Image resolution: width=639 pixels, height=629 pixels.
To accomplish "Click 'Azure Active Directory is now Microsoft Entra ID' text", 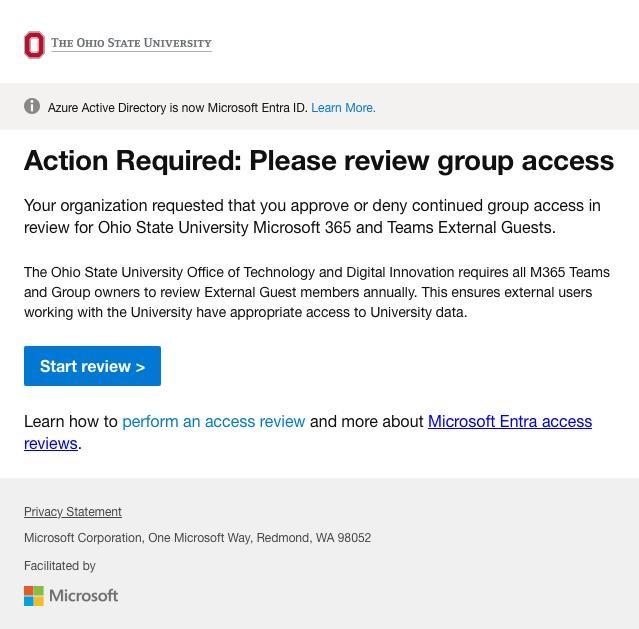I will (178, 108).
